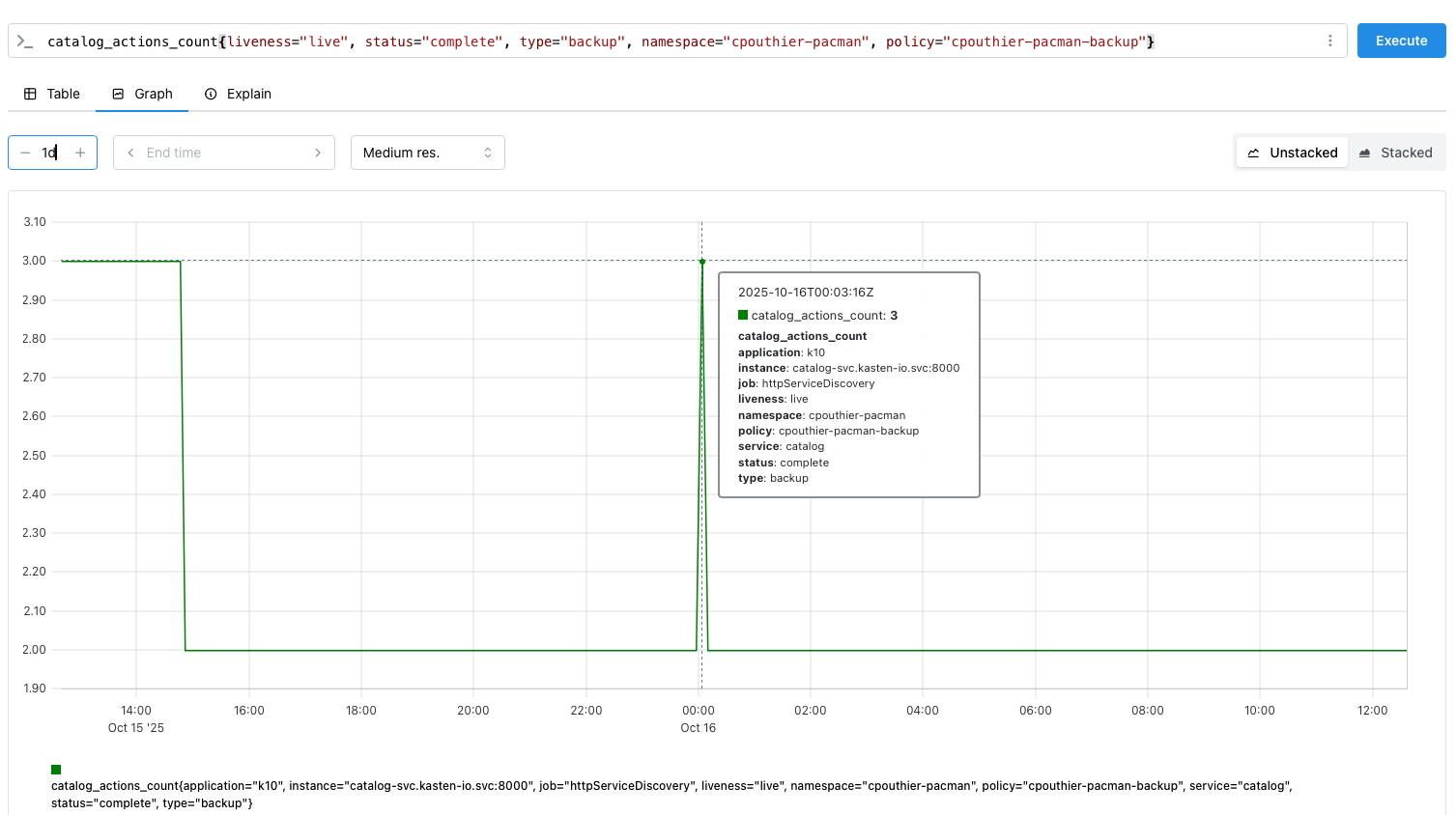Increase range with the plus icon
Viewport: 1456px width, 815px height.
pyautogui.click(x=80, y=153)
